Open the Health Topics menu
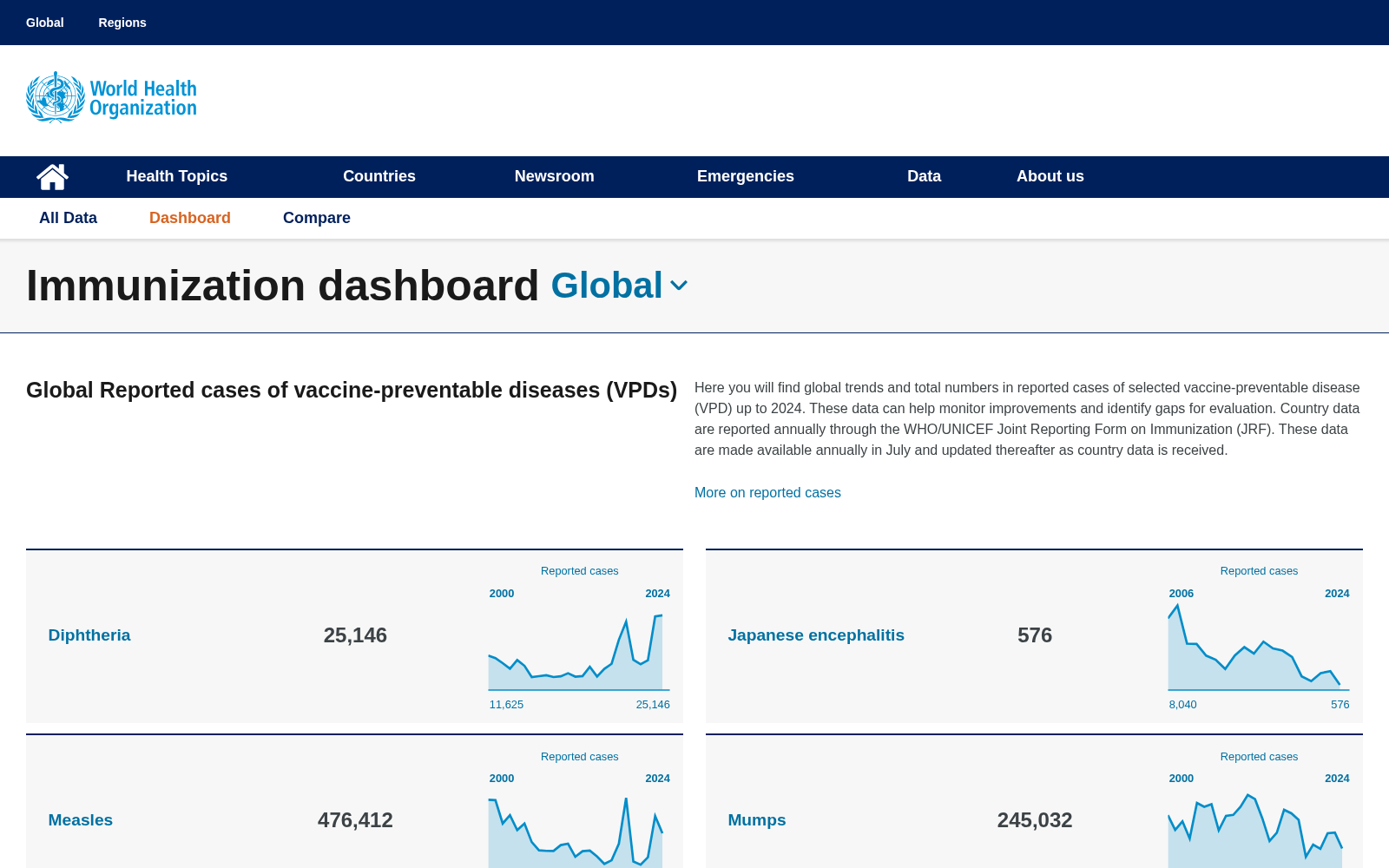The width and height of the screenshot is (1389, 868). point(177,176)
